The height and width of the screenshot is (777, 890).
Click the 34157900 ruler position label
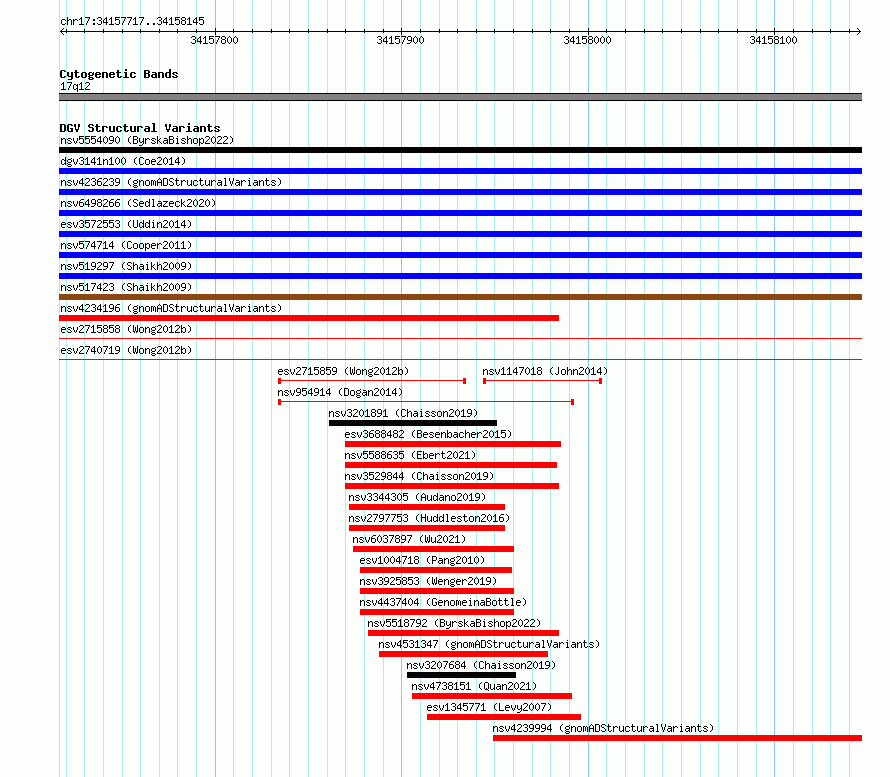(400, 40)
